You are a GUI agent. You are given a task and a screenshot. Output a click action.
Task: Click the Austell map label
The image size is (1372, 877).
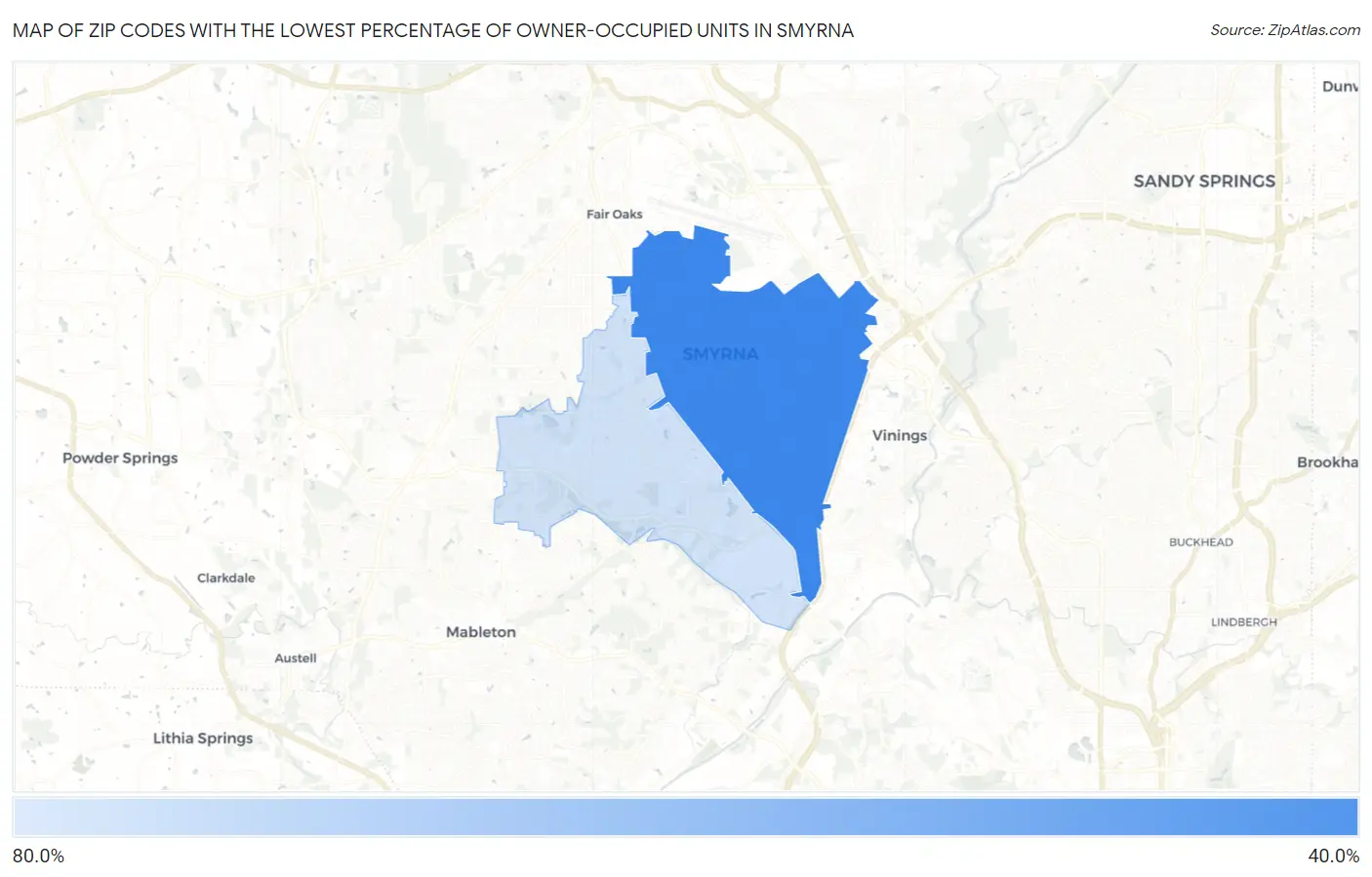pos(296,658)
